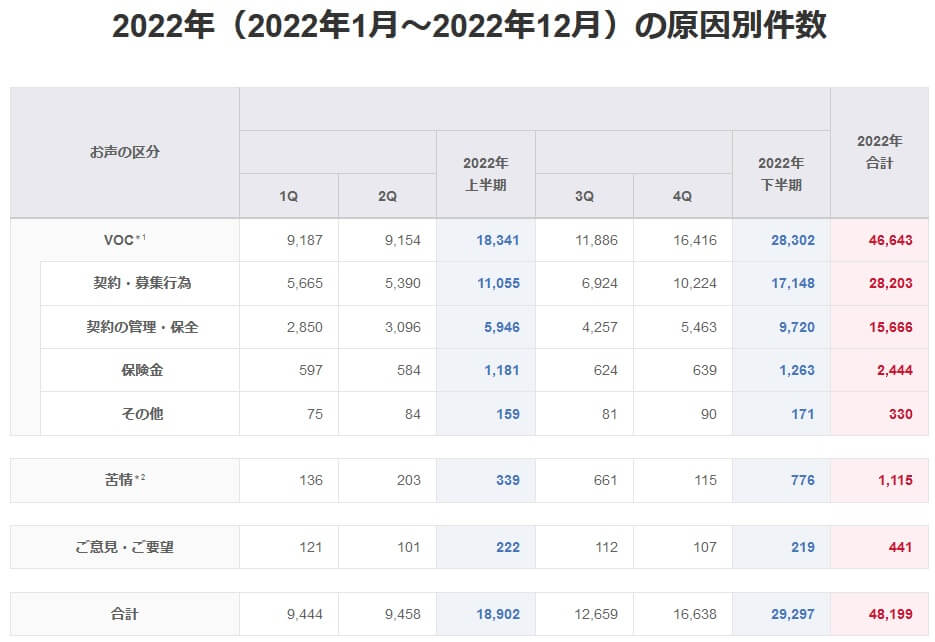Click ご意見・ご要望 yearly total 441
Viewport: 935px width, 642px height.
[x=900, y=547]
